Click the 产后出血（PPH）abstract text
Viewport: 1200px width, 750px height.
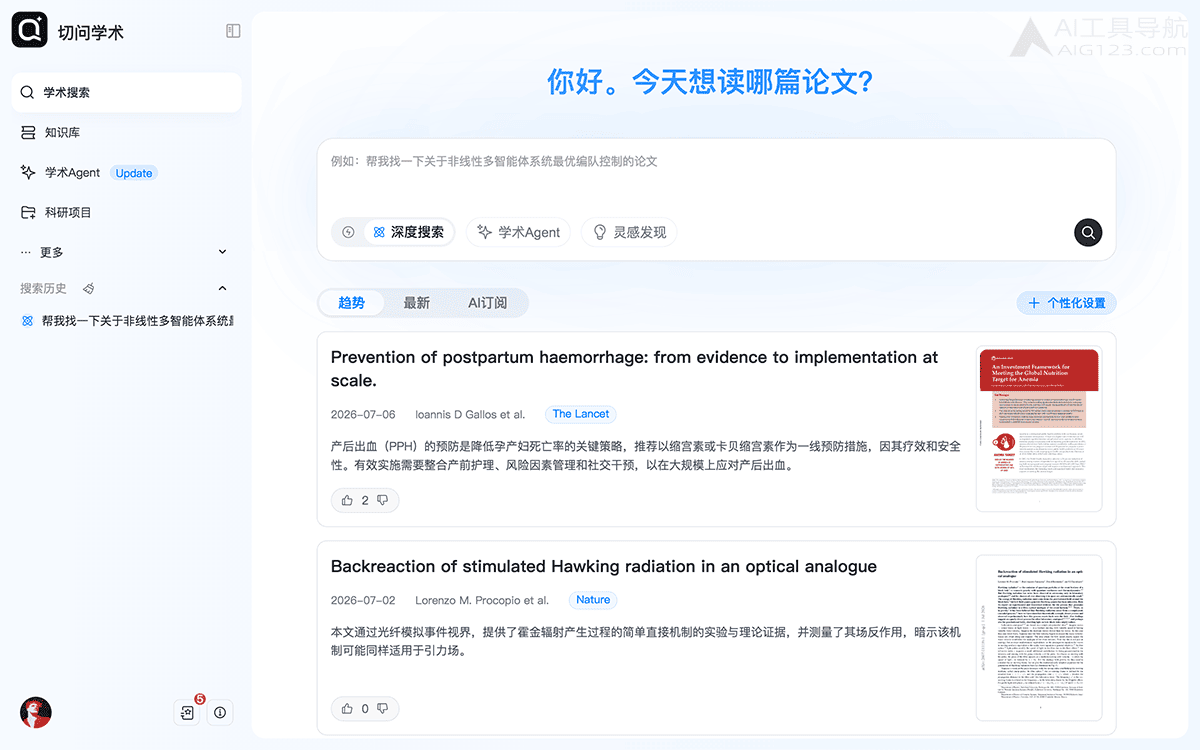tap(646, 455)
